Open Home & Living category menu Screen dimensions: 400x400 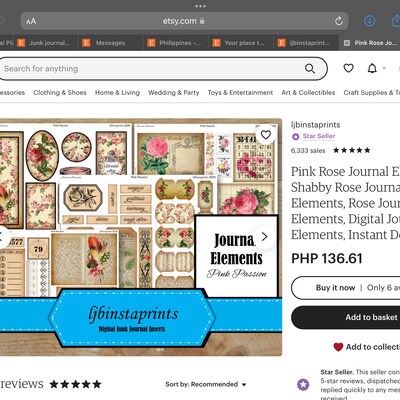tap(117, 93)
